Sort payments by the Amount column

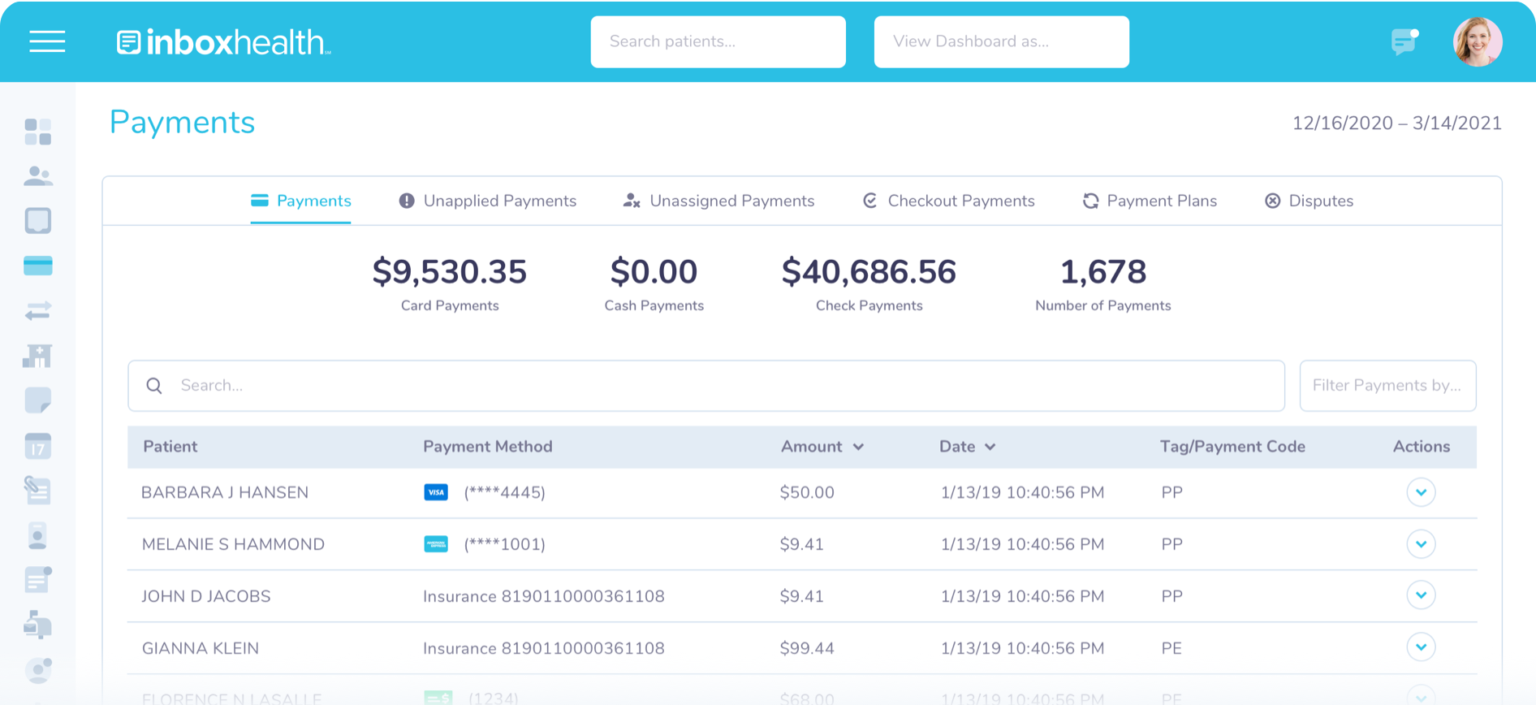(x=822, y=447)
